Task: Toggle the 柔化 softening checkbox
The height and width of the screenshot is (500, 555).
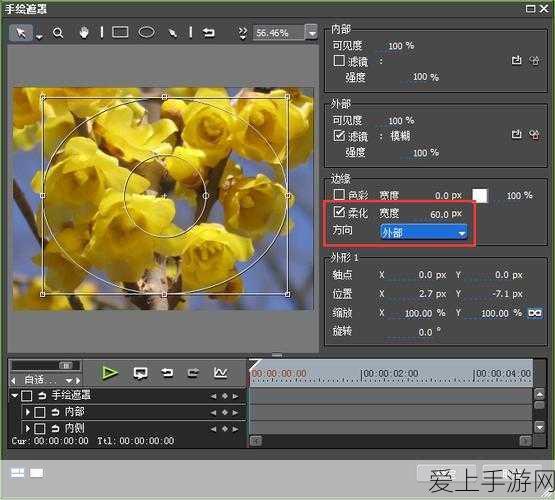Action: click(339, 212)
